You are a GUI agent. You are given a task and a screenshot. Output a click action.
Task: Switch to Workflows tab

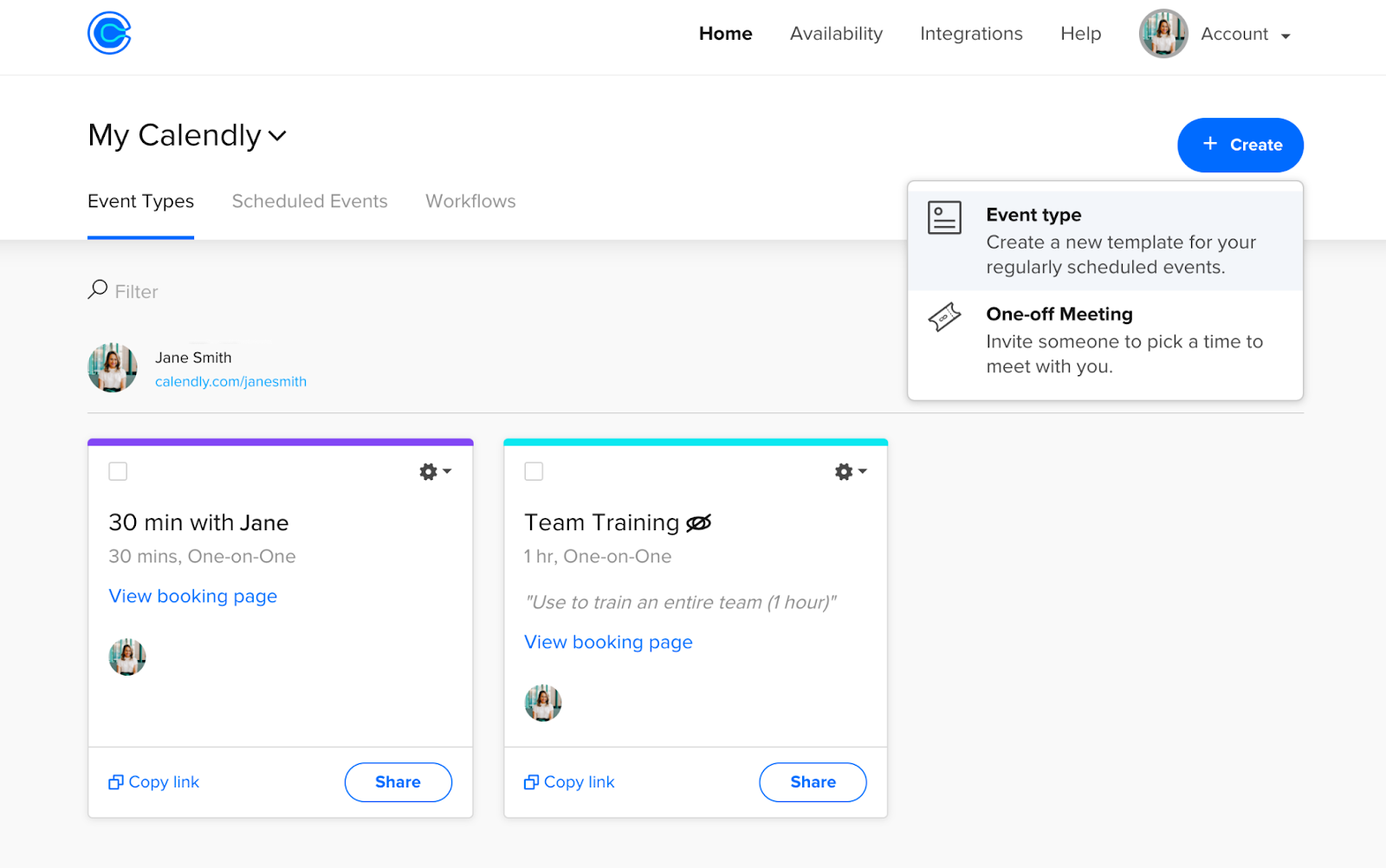coord(470,201)
